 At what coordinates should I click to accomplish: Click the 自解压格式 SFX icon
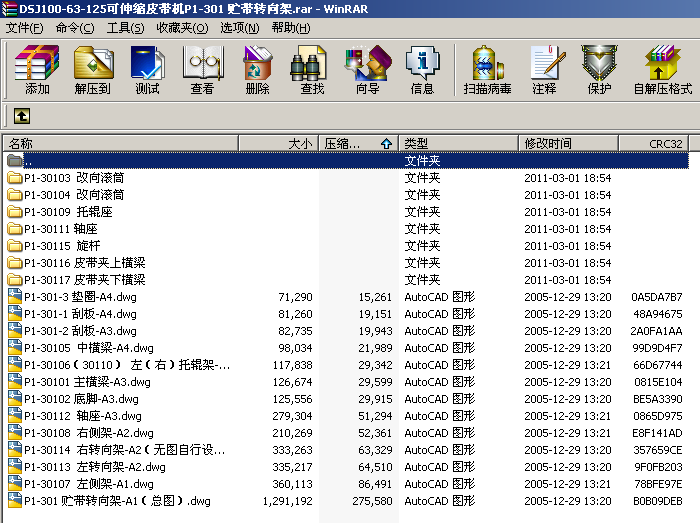click(662, 68)
